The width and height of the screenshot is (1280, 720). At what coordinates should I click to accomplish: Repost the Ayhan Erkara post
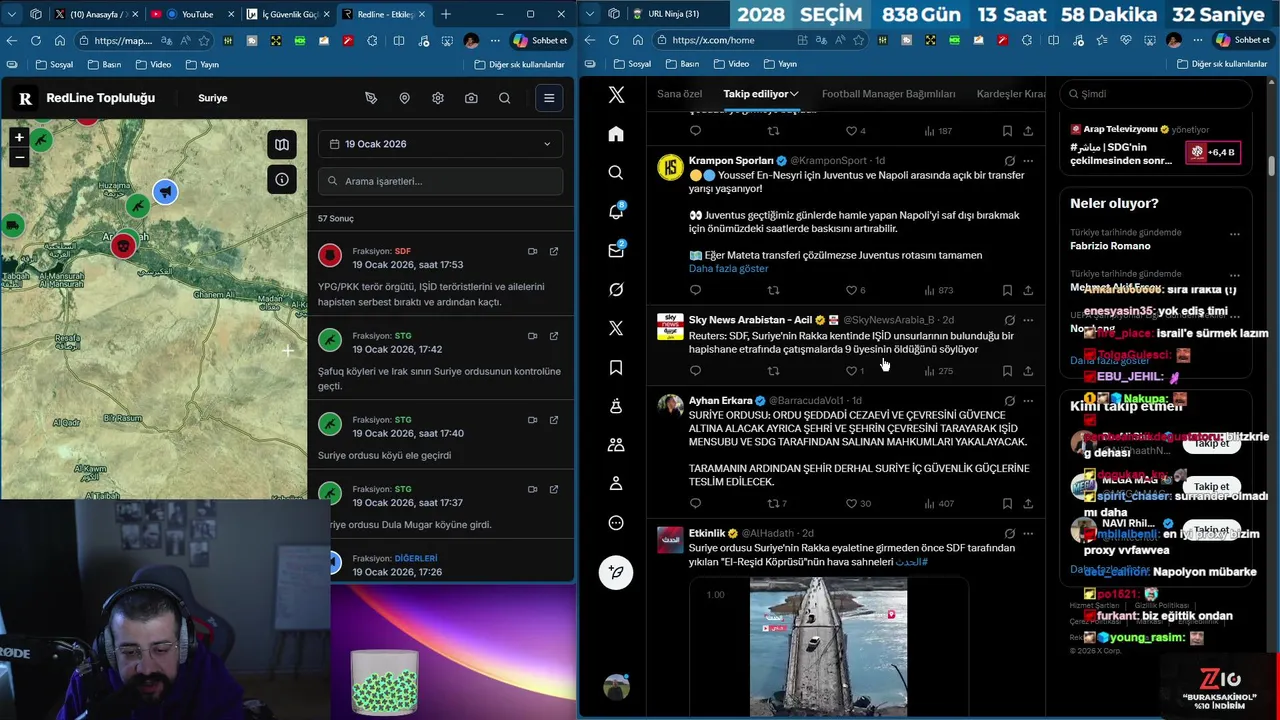(x=773, y=503)
